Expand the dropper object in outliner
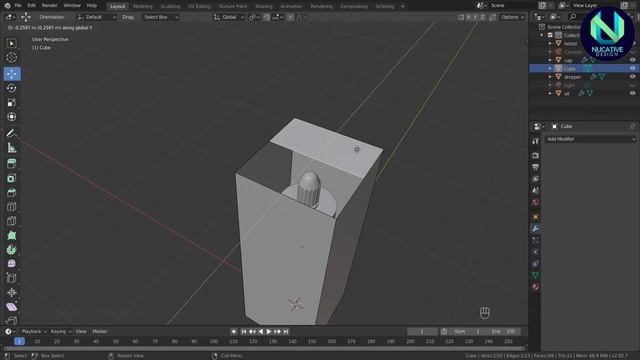Image resolution: width=640 pixels, height=360 pixels. pyautogui.click(x=550, y=77)
